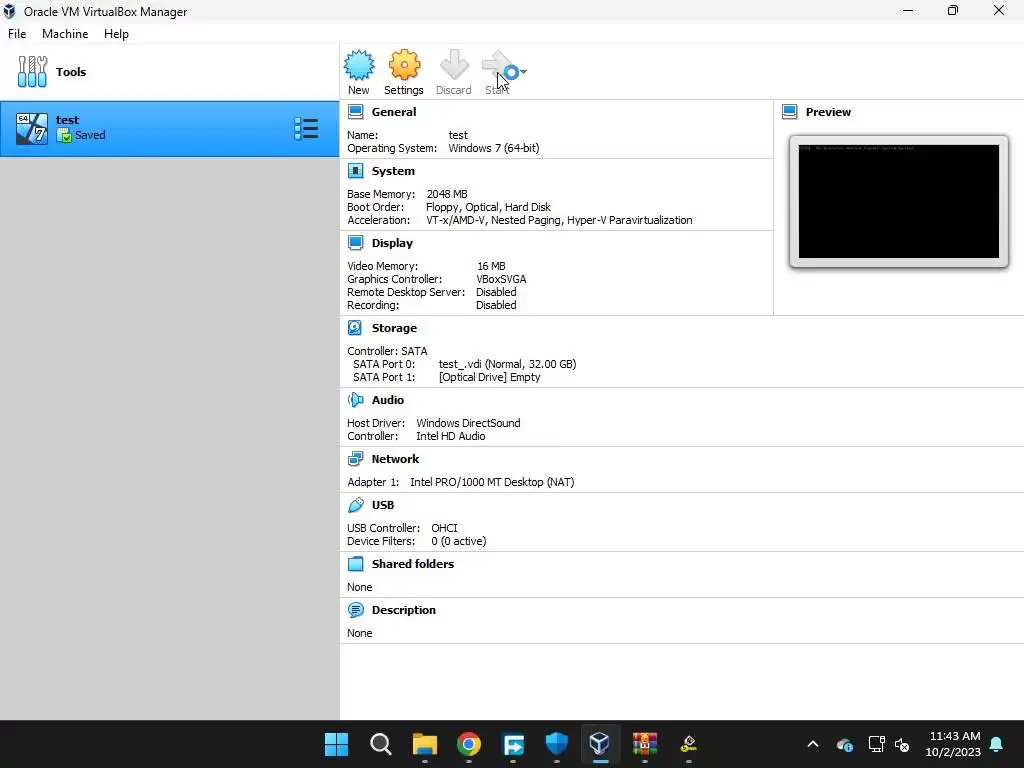Screen dimensions: 1024x768
Task: Click the Windows 7 OS icon of test VM
Action: tap(32, 129)
